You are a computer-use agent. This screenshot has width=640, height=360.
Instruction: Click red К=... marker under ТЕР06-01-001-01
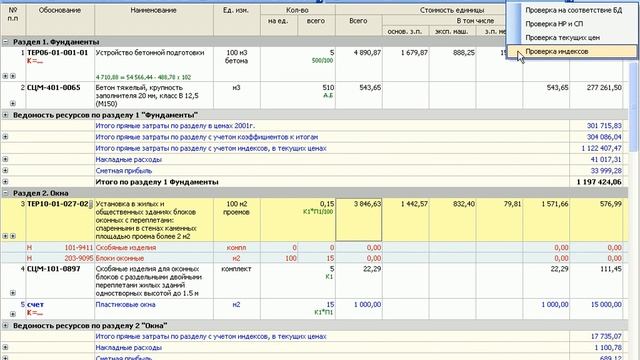[x=35, y=61]
